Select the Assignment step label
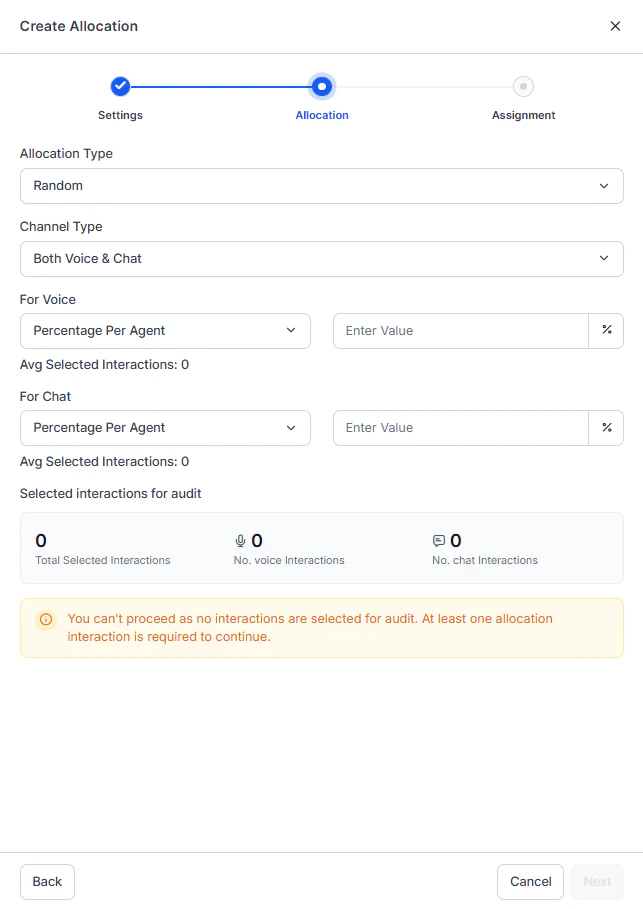The height and width of the screenshot is (909, 643). (523, 115)
